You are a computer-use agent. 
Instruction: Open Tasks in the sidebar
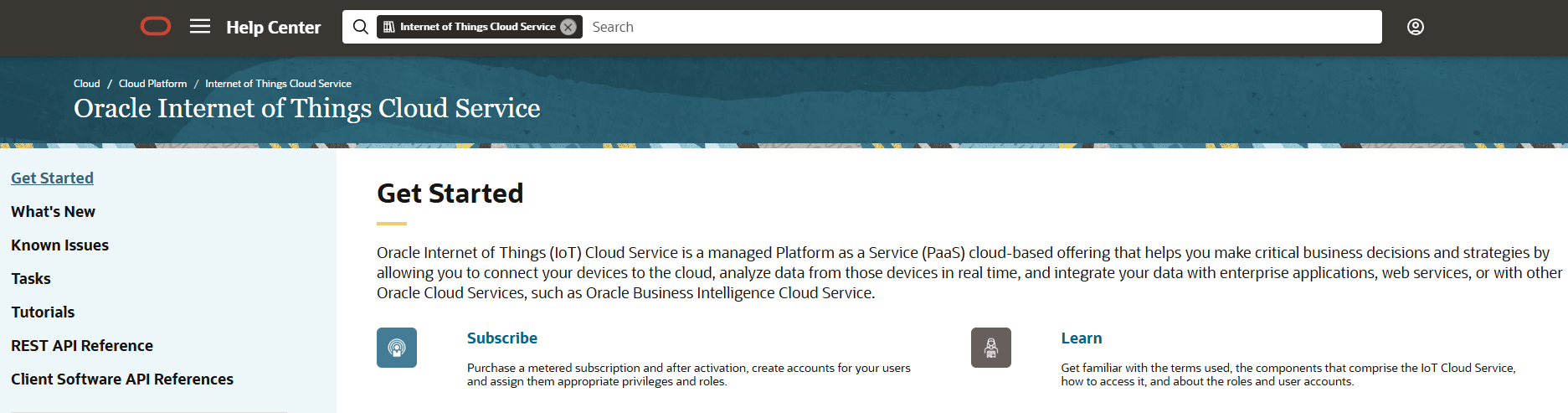tap(31, 279)
